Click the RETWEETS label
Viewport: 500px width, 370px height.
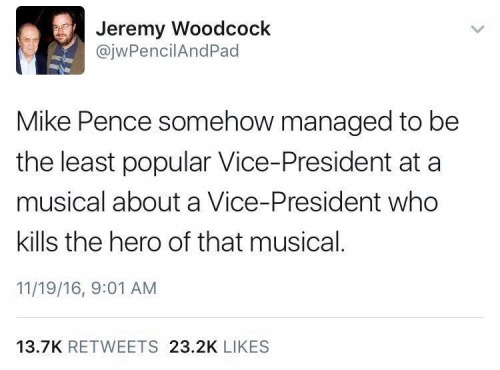[113, 347]
